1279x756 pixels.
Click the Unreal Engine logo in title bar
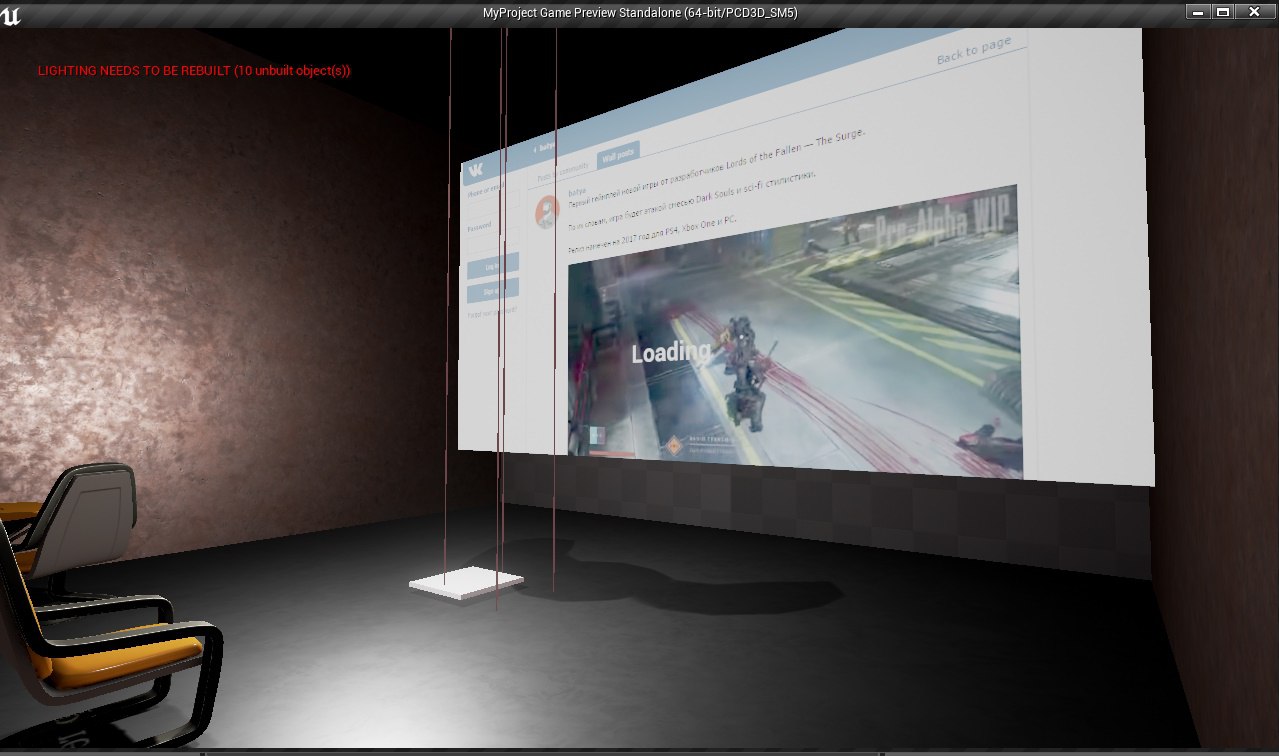point(11,15)
